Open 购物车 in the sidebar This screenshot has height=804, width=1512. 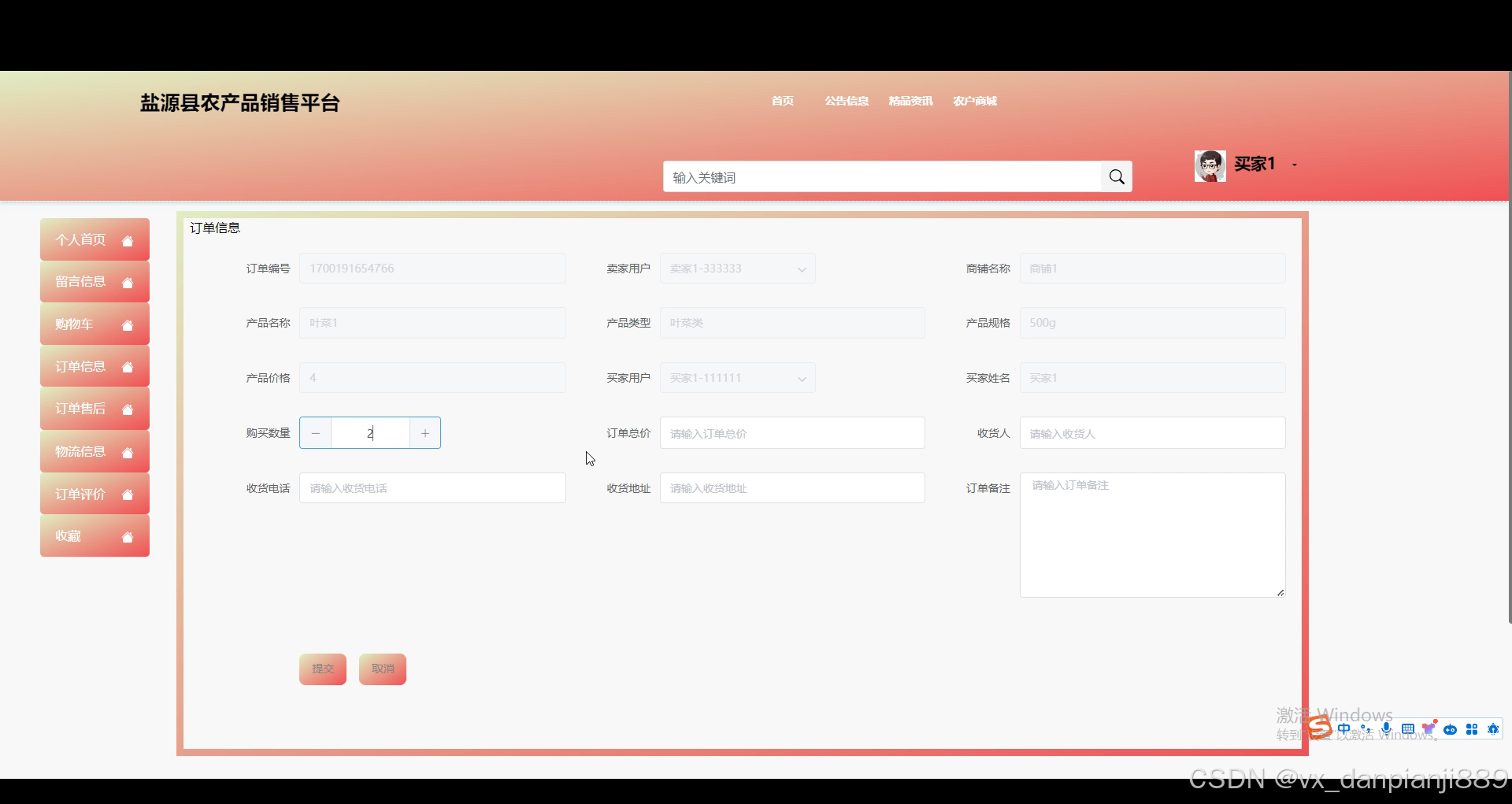pos(94,324)
